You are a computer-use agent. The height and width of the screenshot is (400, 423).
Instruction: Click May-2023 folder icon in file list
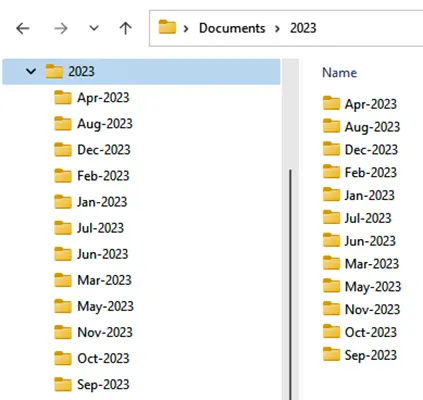pos(331,285)
